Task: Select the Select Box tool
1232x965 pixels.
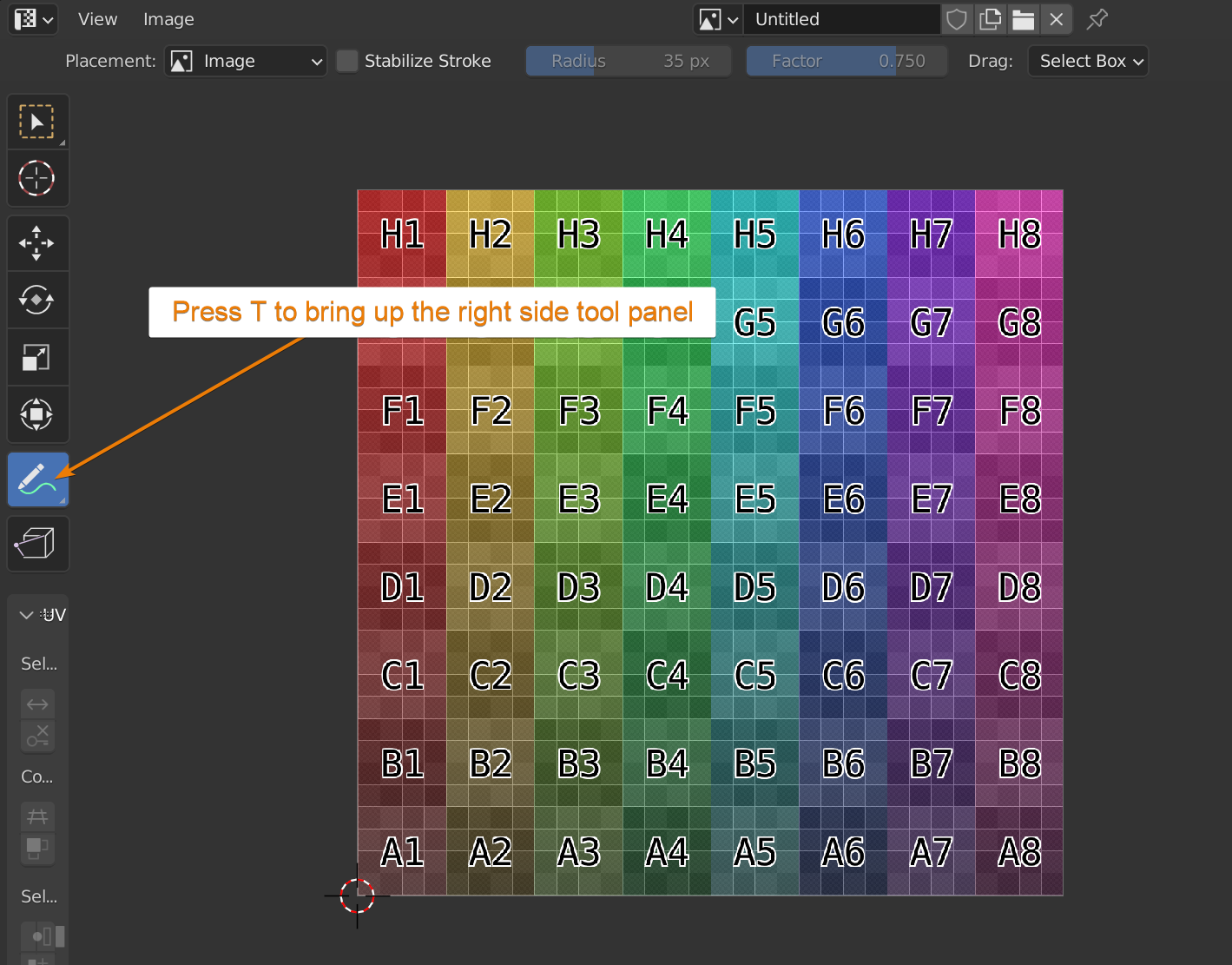Action: tap(36, 122)
